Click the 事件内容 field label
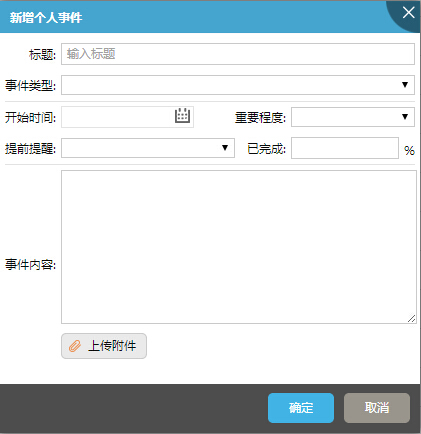This screenshot has width=421, height=434. pos(30,265)
